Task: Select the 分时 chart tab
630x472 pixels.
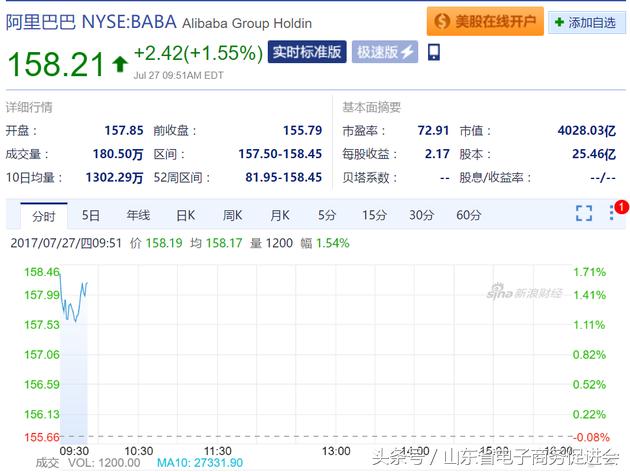Action: pyautogui.click(x=43, y=215)
